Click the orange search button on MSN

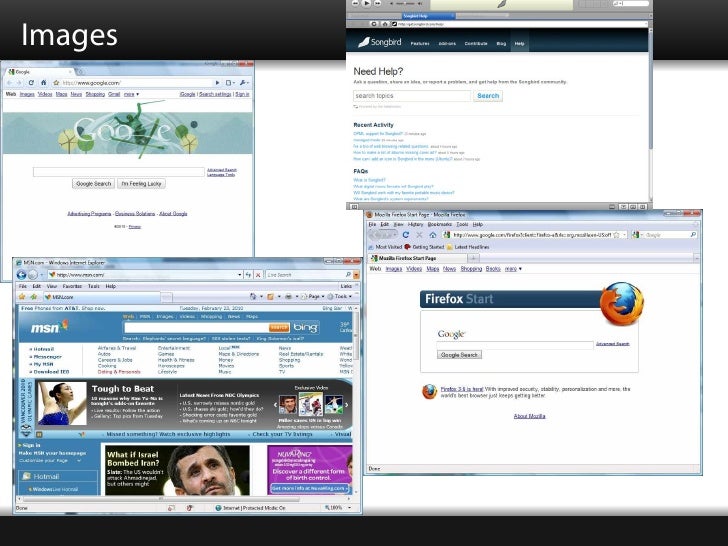[x=279, y=327]
